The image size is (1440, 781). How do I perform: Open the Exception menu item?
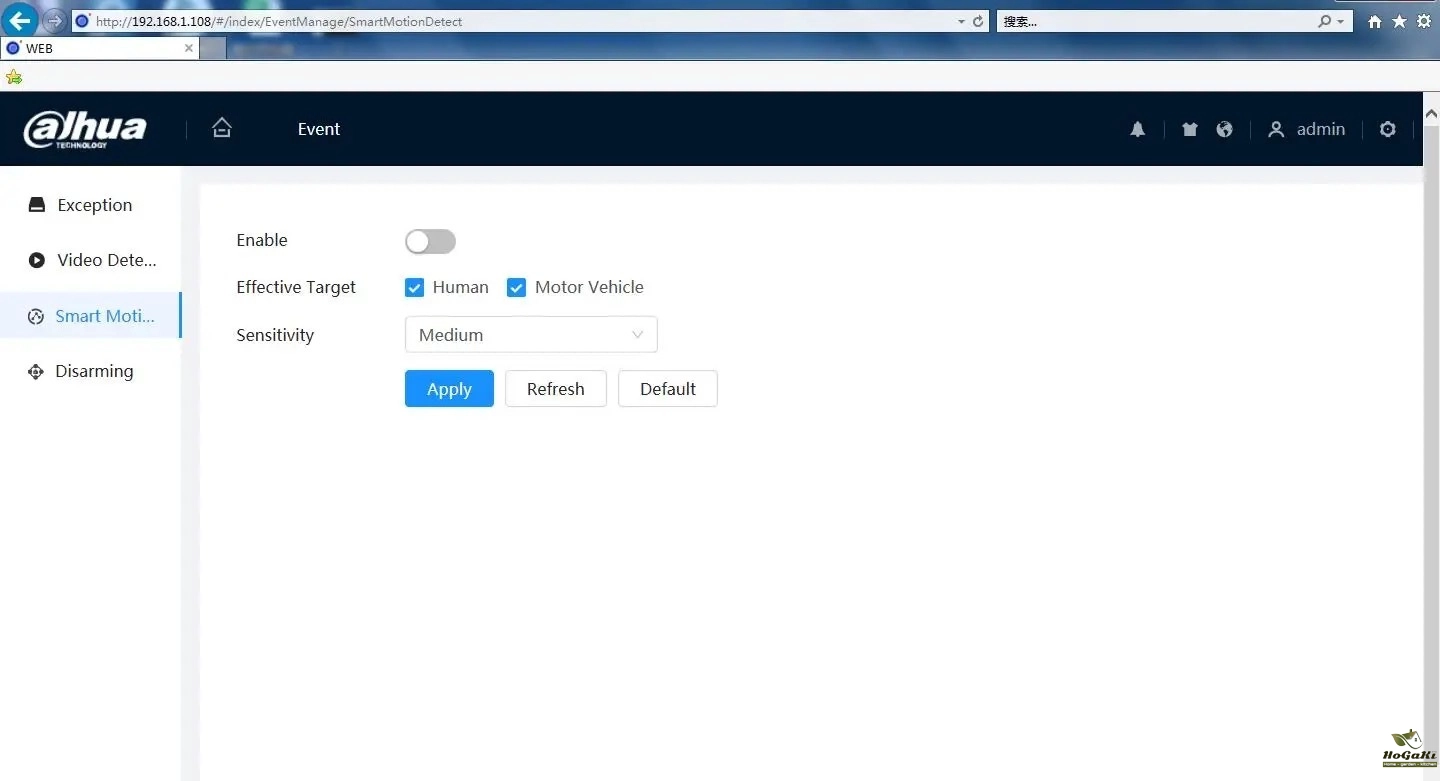(x=93, y=205)
